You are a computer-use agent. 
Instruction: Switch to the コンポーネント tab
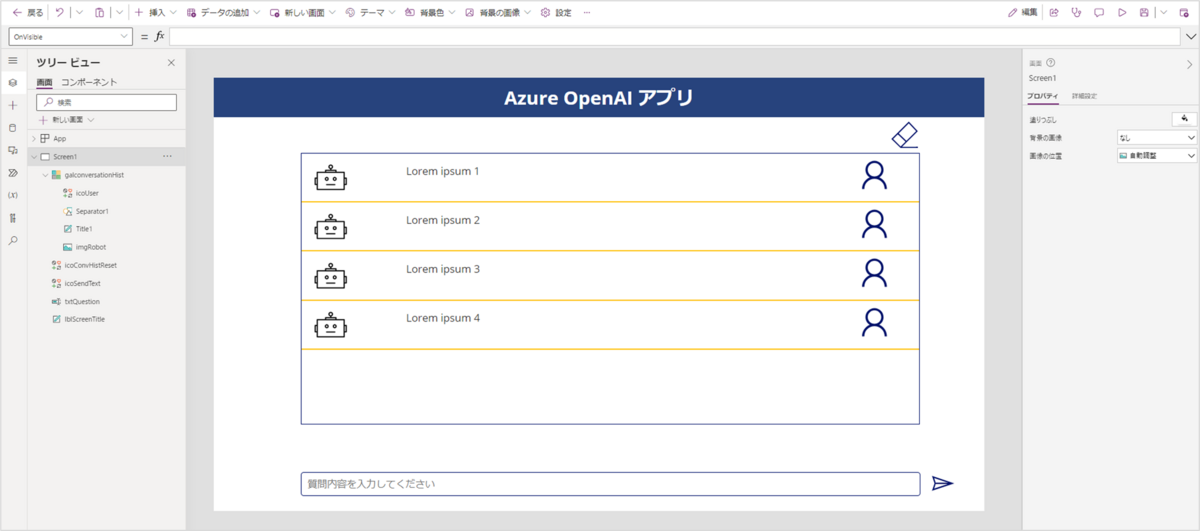pos(89,82)
